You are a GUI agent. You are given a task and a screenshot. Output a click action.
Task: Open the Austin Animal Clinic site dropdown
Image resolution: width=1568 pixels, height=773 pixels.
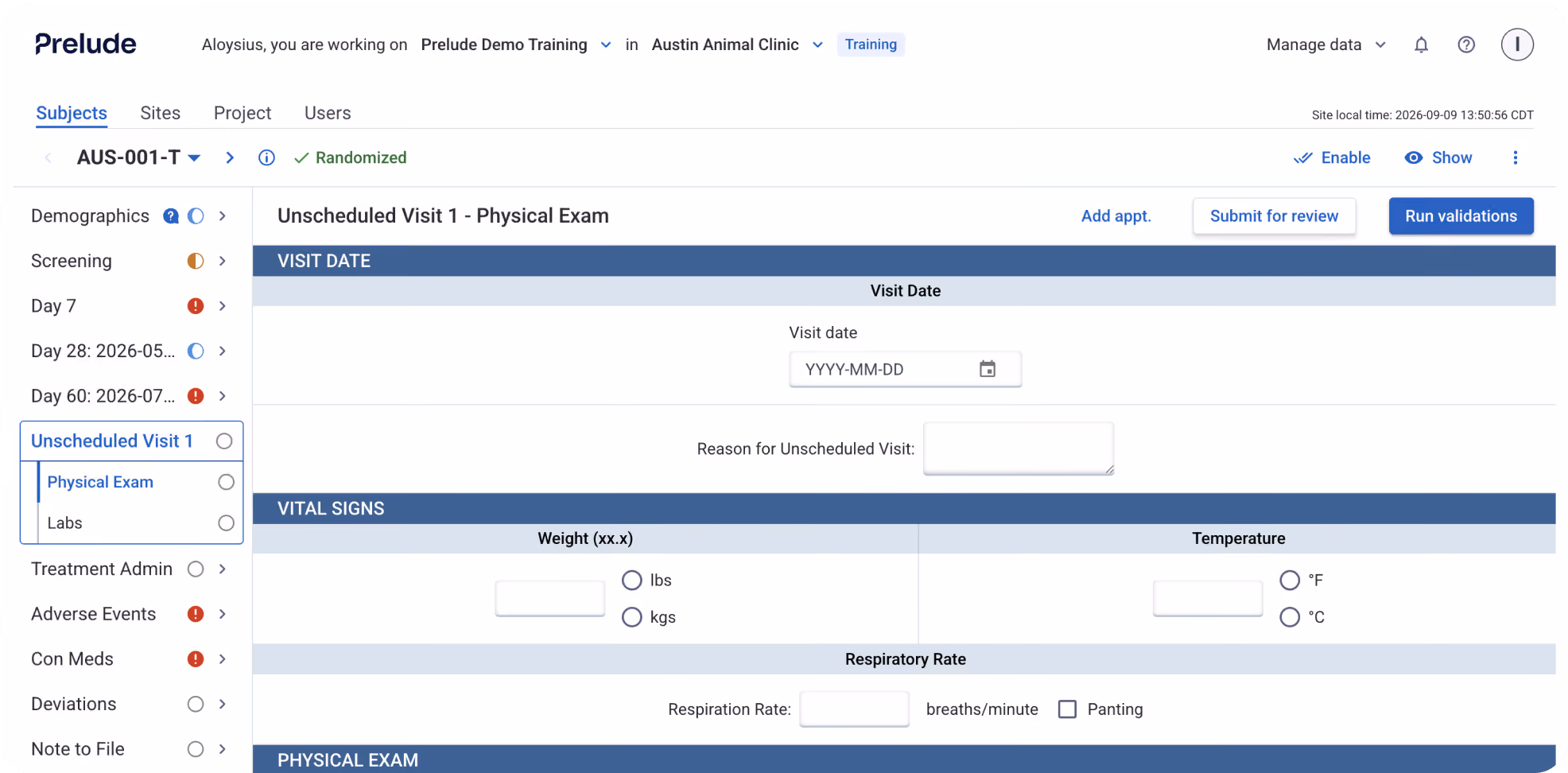[x=737, y=45]
